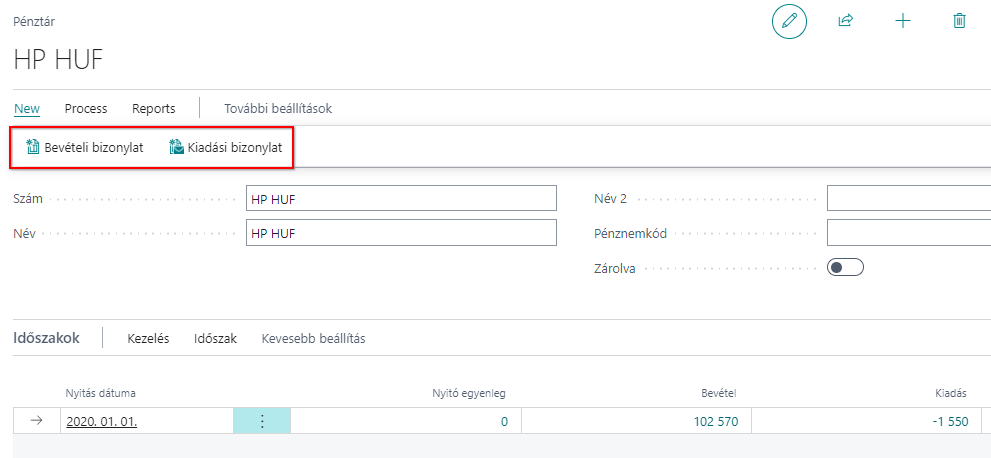This screenshot has height=458, width=991.
Task: Click the Pénznemkód input field
Action: (x=909, y=233)
